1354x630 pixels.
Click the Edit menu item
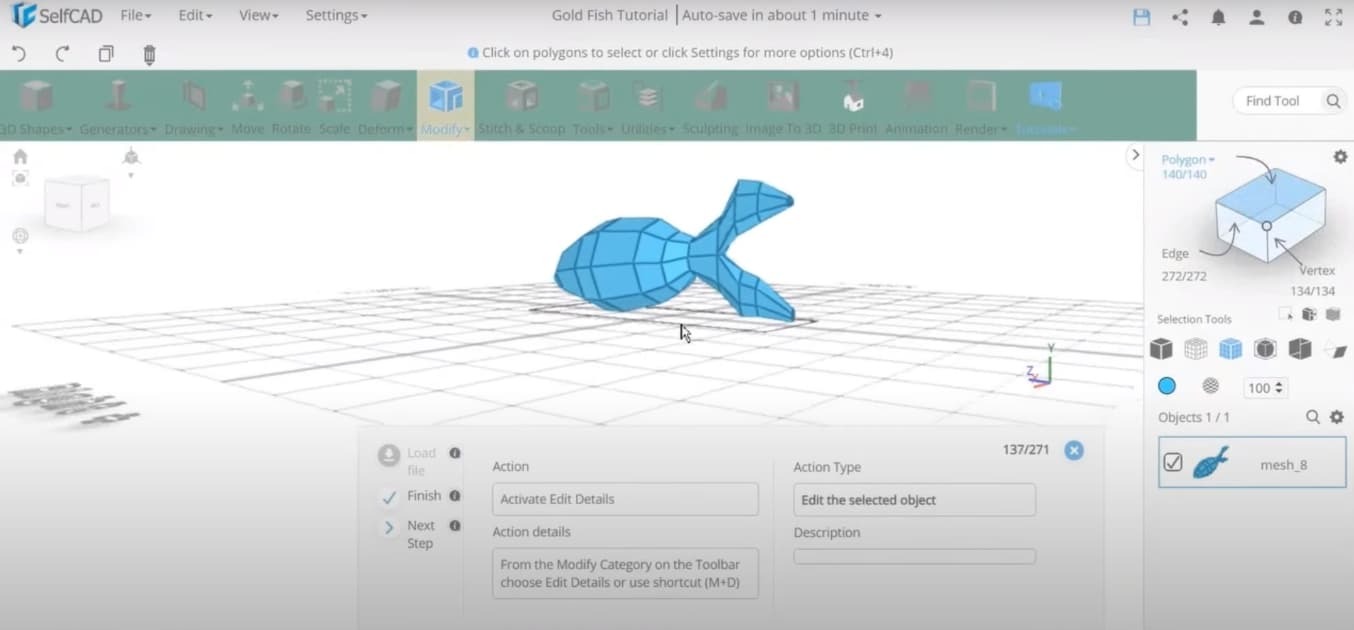(x=194, y=15)
